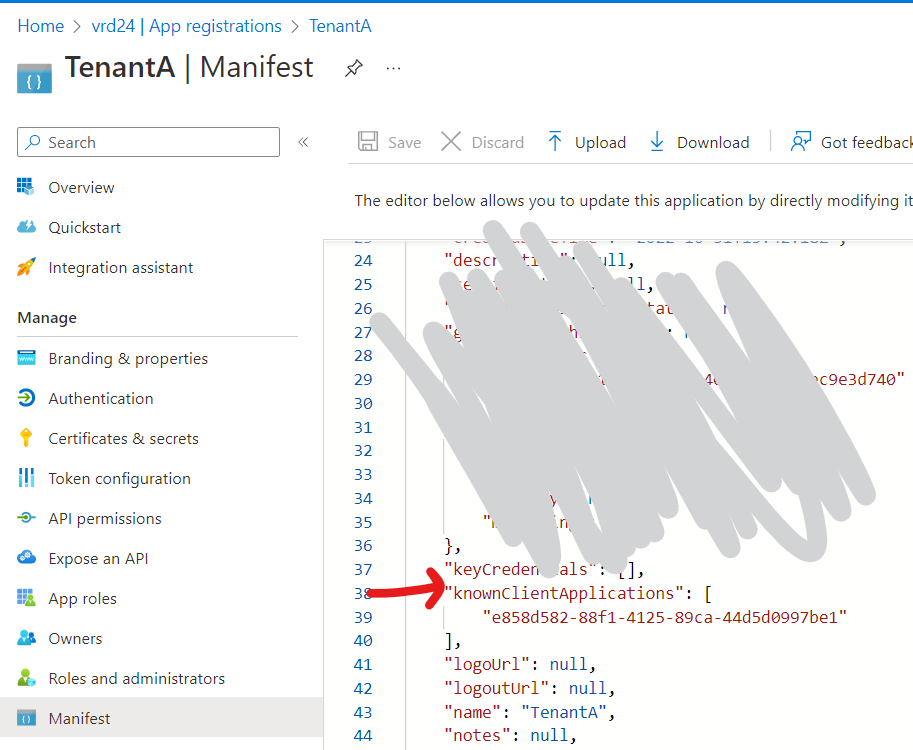Open API permissions menu item
Viewport: 913px width, 750px height.
[x=105, y=519]
